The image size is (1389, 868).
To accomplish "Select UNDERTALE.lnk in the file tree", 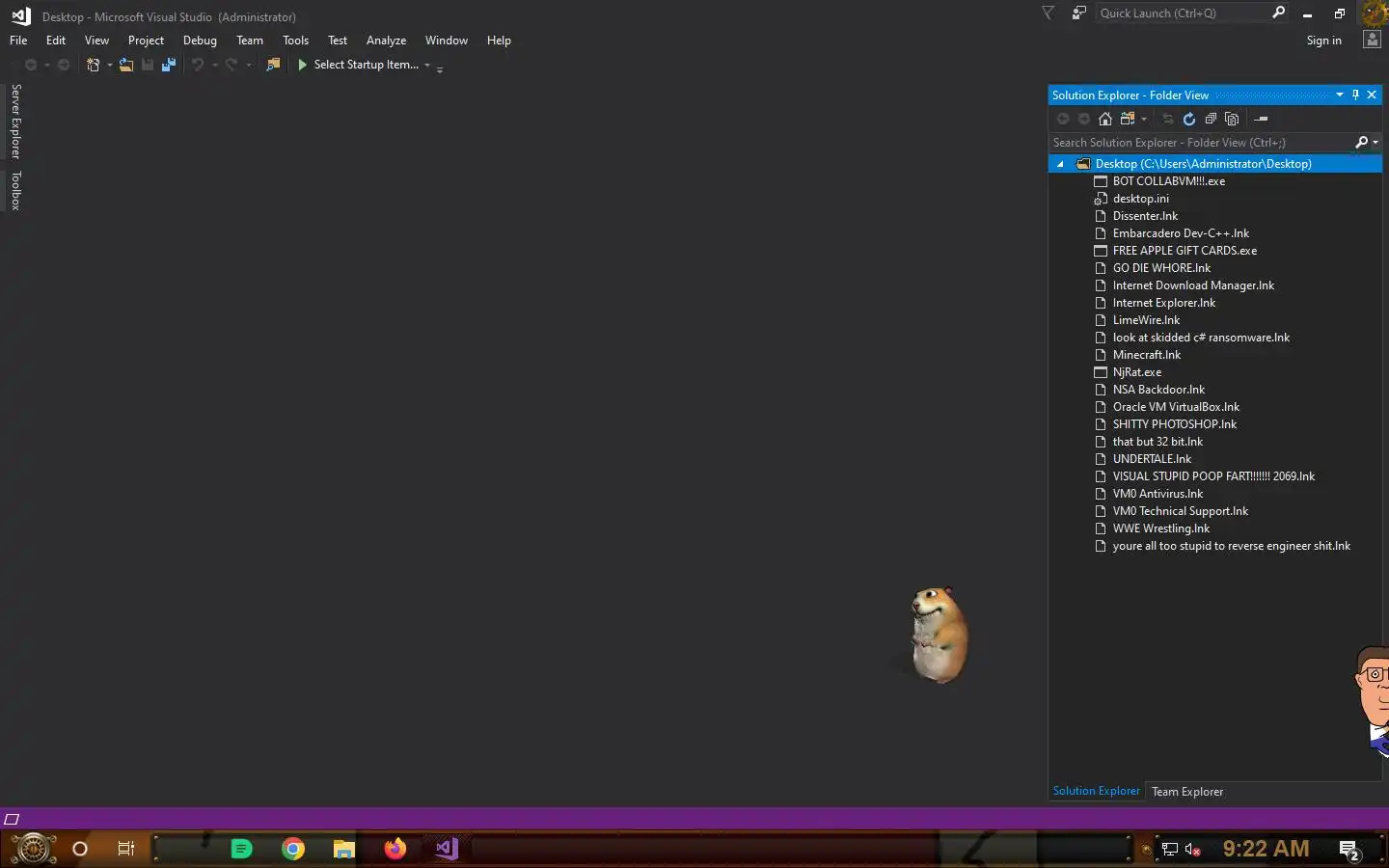I will pyautogui.click(x=1152, y=459).
